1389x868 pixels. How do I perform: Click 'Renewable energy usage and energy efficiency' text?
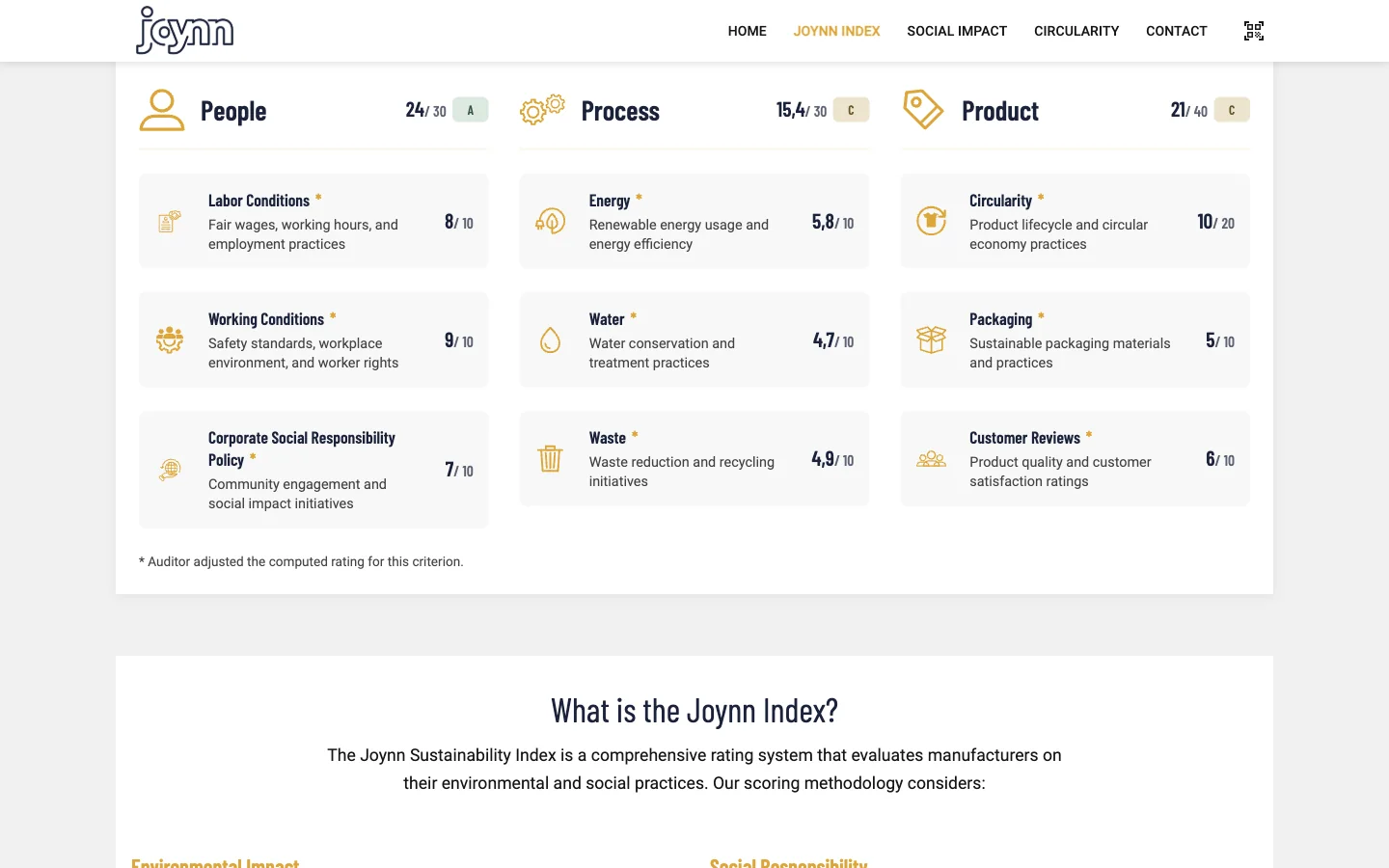tap(679, 234)
